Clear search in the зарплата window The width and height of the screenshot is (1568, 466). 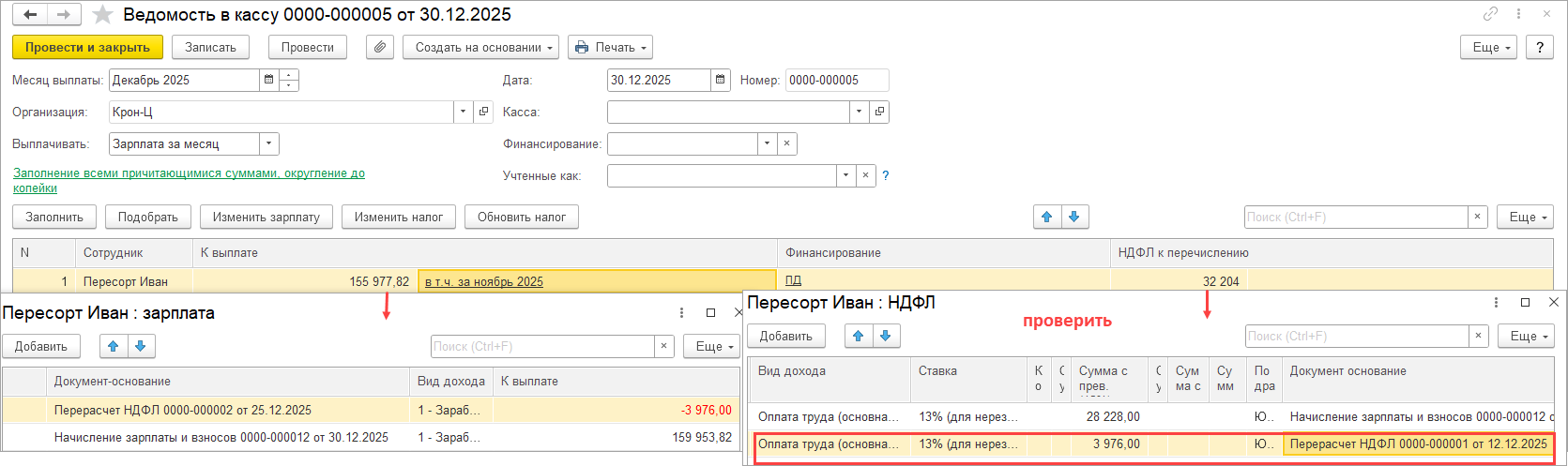click(x=664, y=346)
